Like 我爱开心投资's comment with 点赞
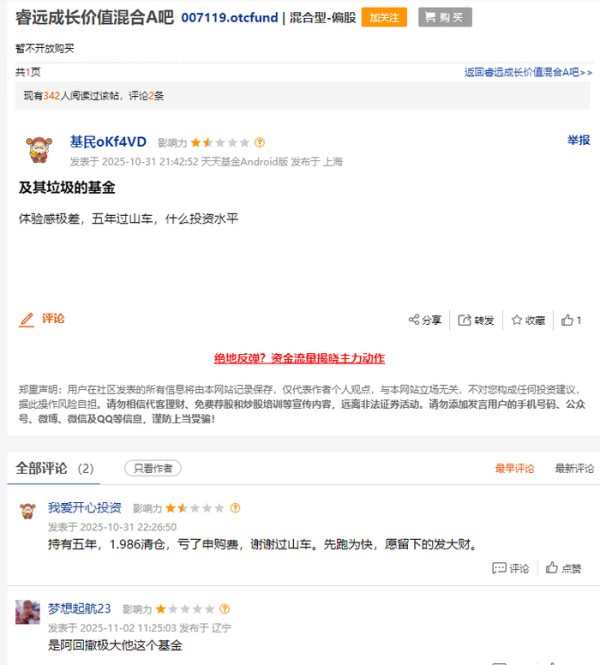The width and height of the screenshot is (600, 665). tap(563, 568)
